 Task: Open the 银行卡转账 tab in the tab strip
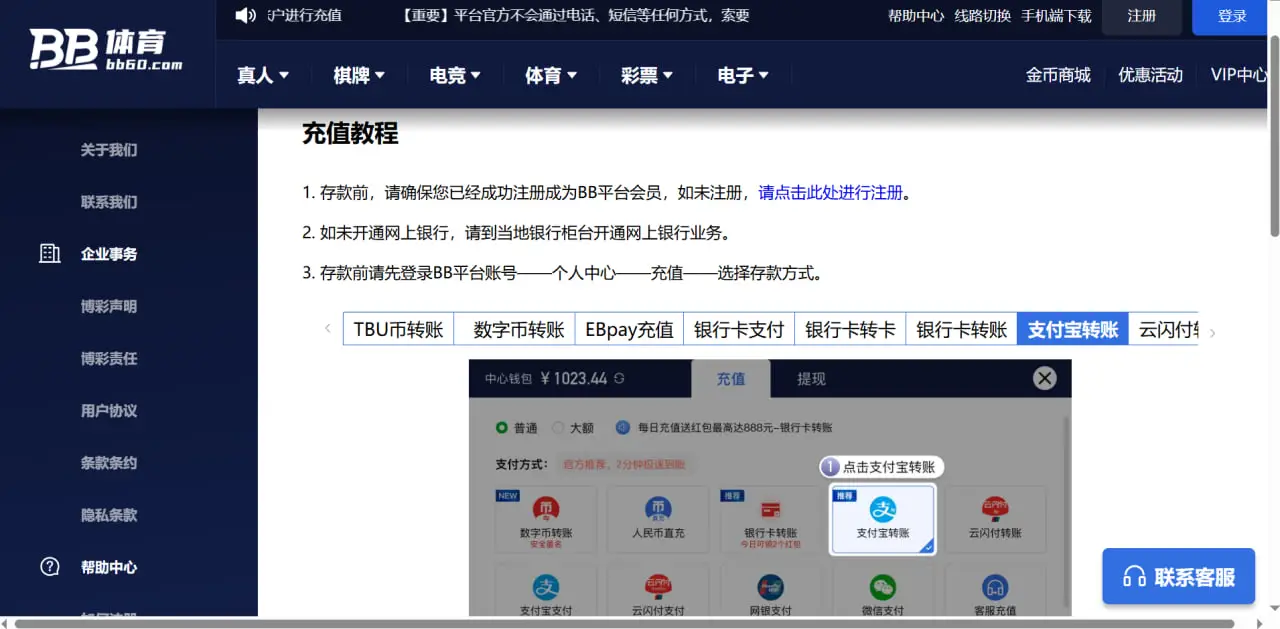961,329
